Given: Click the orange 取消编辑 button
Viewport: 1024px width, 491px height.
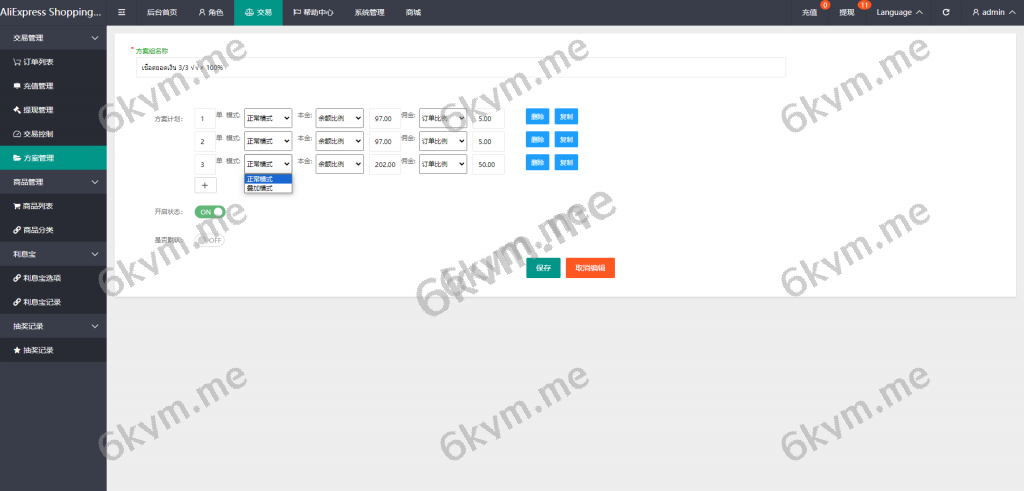Looking at the screenshot, I should [589, 268].
